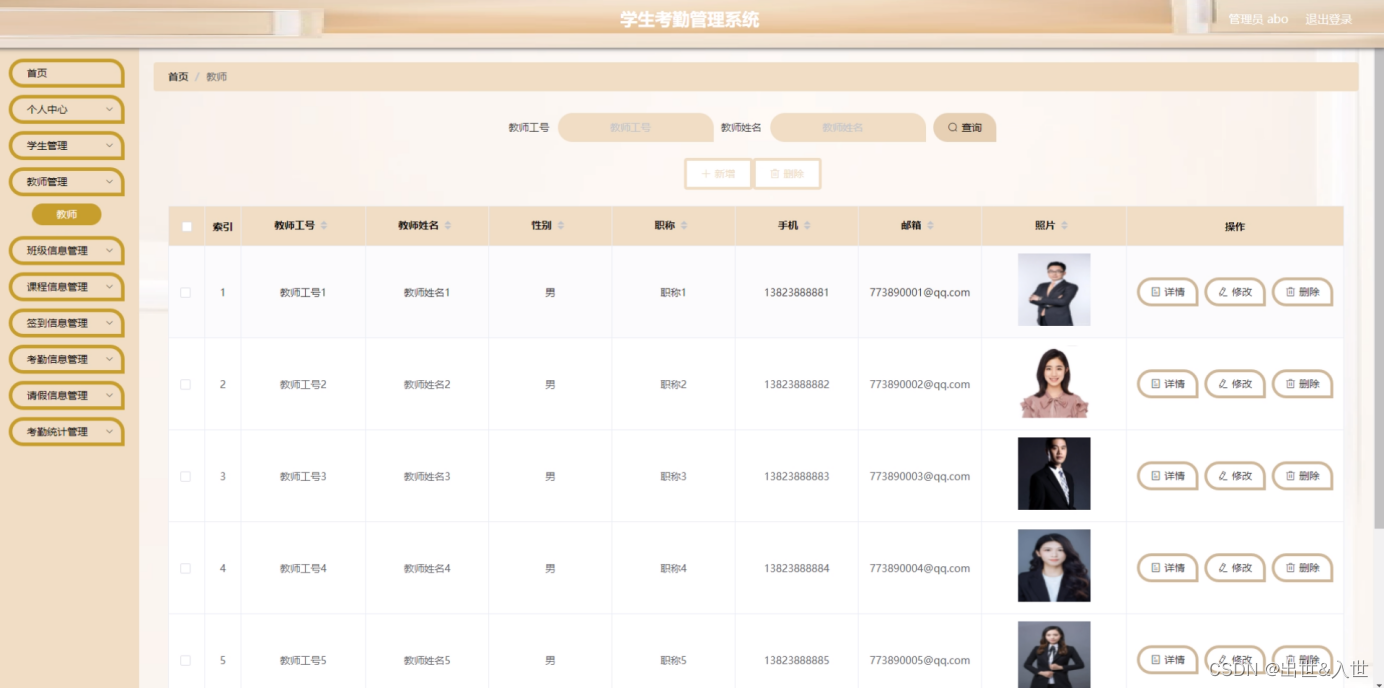Screen dimensions: 1384x688
Task: Expand the 学生管理 sidebar menu
Action: click(x=67, y=146)
